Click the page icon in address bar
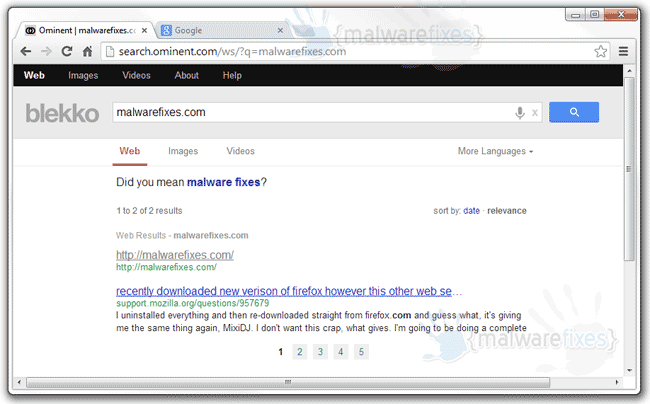The width and height of the screenshot is (650, 404). (x=109, y=51)
